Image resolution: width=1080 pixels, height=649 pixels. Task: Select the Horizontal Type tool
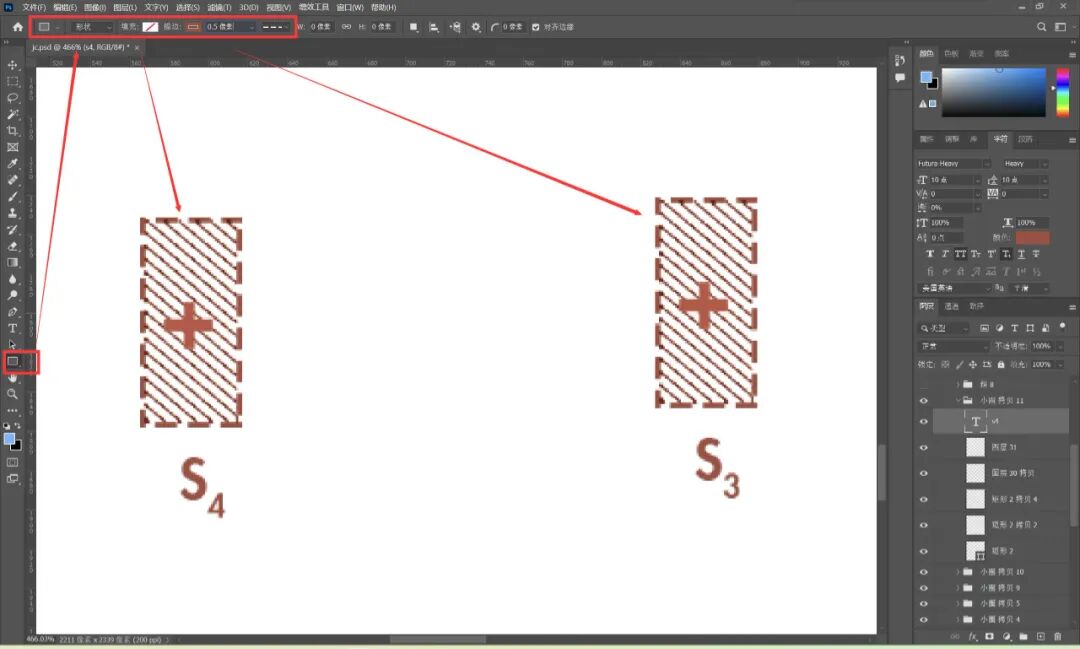[12, 329]
